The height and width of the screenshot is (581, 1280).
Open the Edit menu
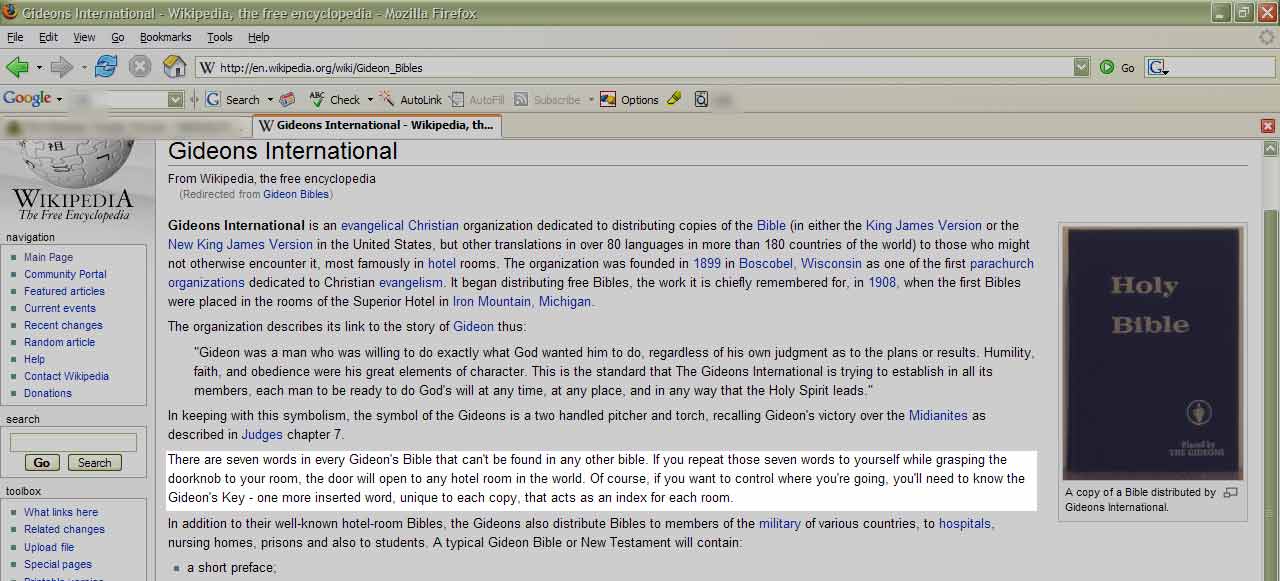point(48,37)
